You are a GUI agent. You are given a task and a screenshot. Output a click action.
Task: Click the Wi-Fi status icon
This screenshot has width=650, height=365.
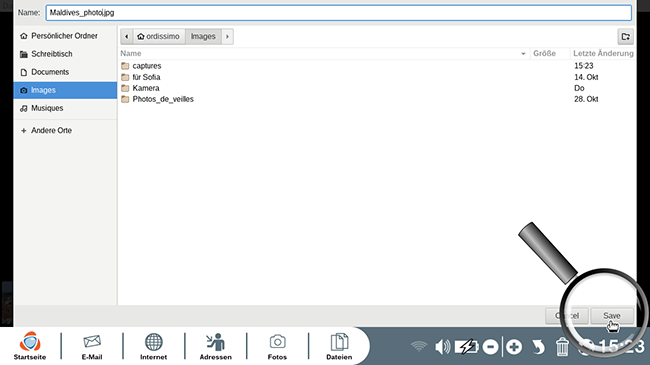point(419,346)
